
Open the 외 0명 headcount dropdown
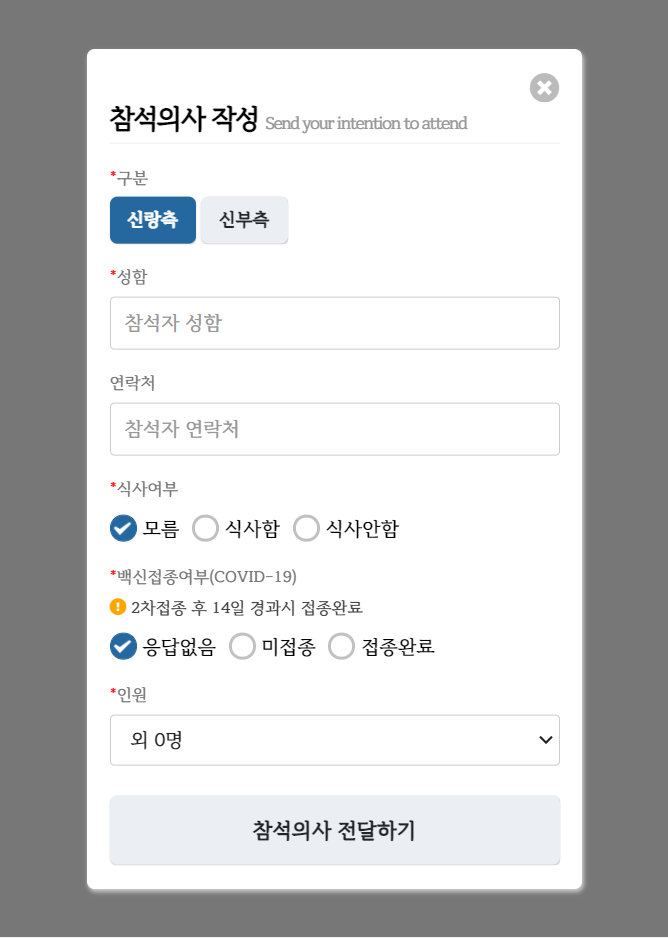click(334, 740)
